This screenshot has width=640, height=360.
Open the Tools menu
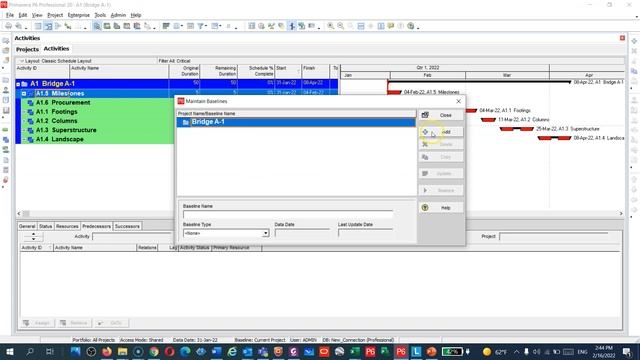pos(100,15)
